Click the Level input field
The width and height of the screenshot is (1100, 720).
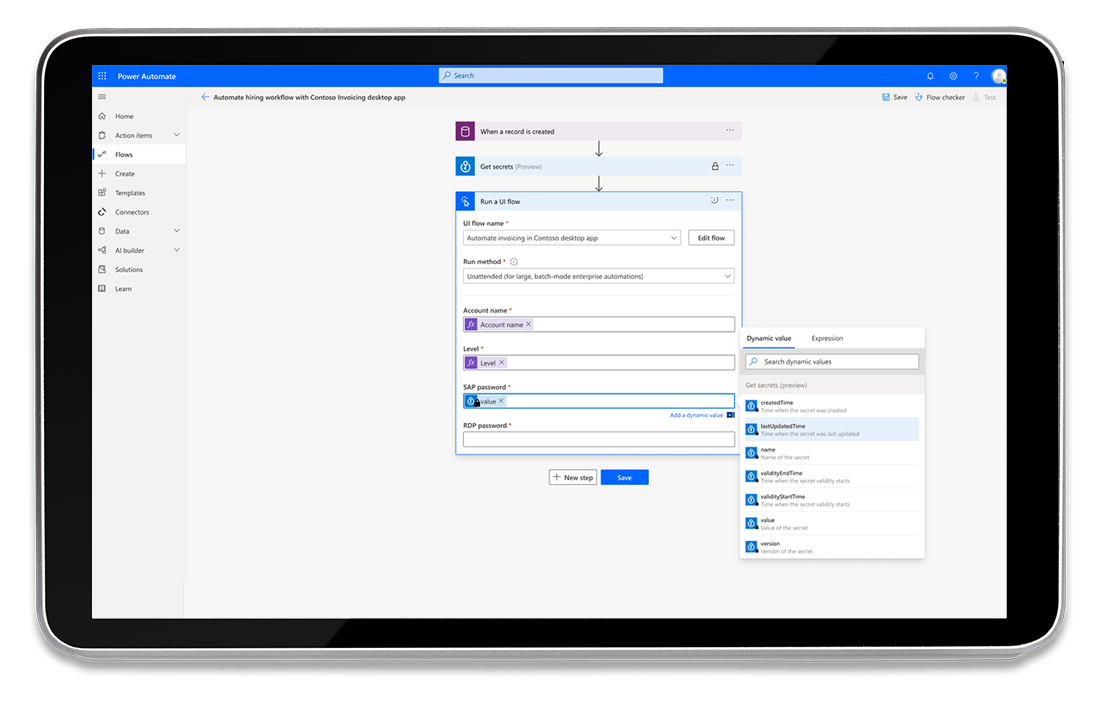click(x=598, y=363)
